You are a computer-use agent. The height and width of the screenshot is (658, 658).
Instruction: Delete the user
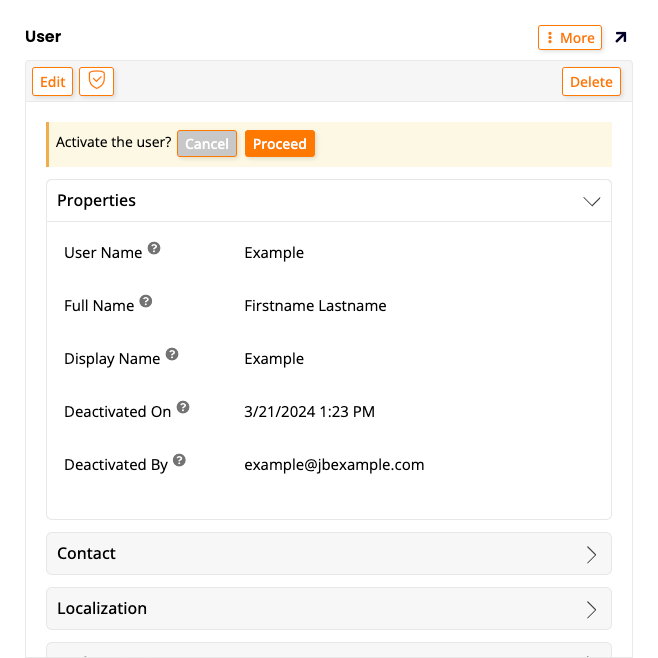pos(591,82)
